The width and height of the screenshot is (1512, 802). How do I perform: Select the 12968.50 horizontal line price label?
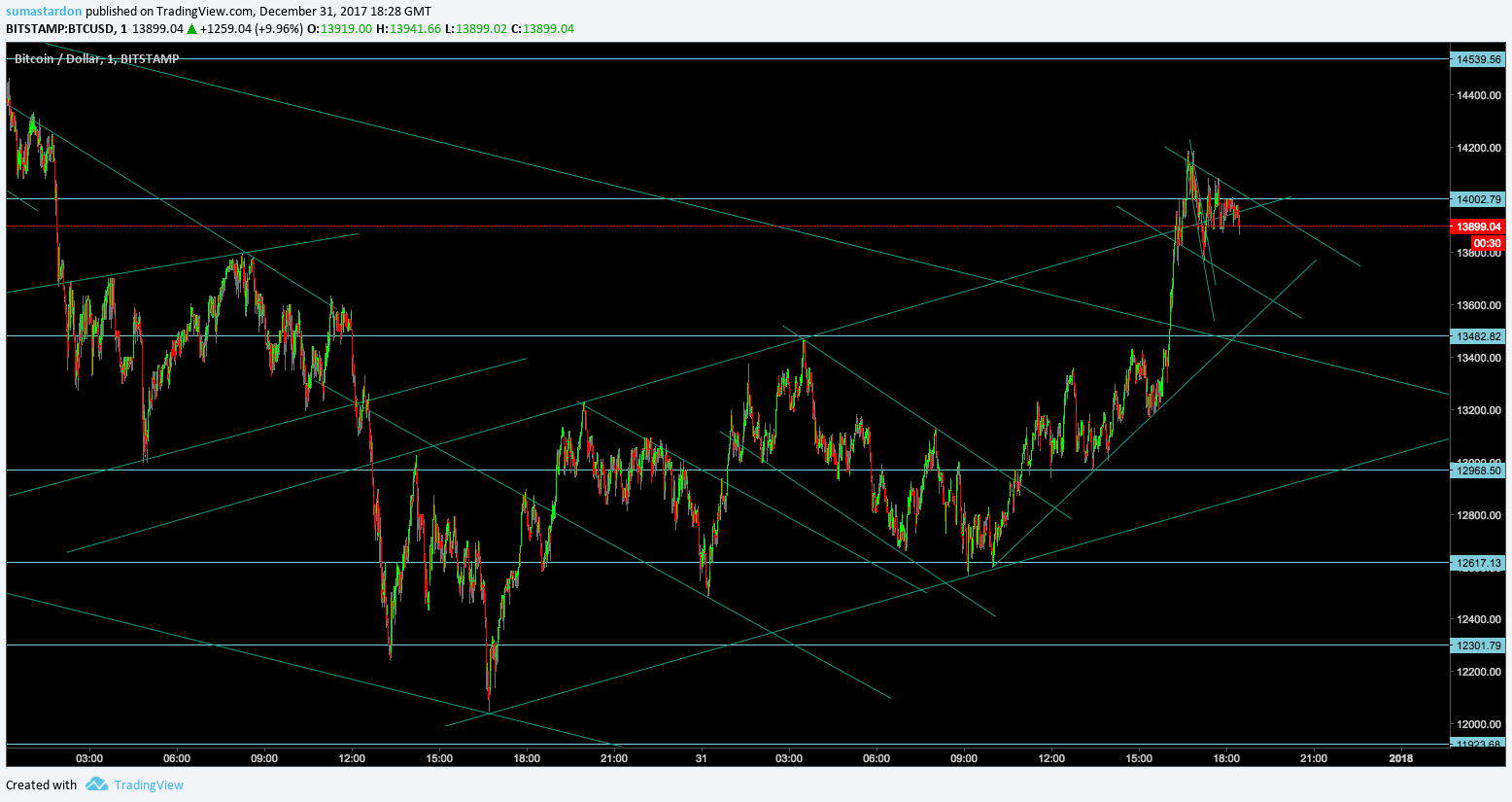[x=1478, y=471]
